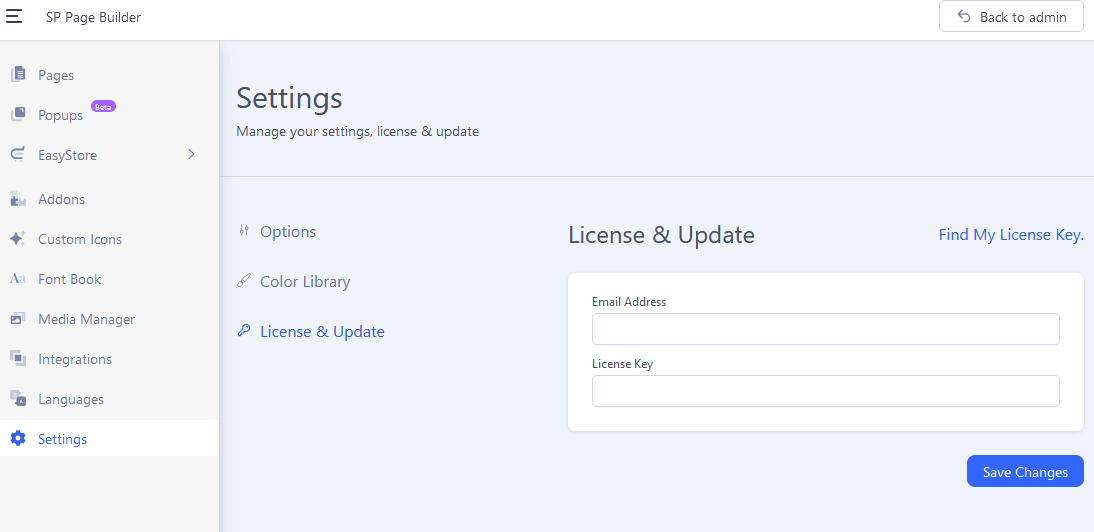Click the Media Manager image icon
Viewport: 1094px width, 532px height.
click(x=18, y=319)
